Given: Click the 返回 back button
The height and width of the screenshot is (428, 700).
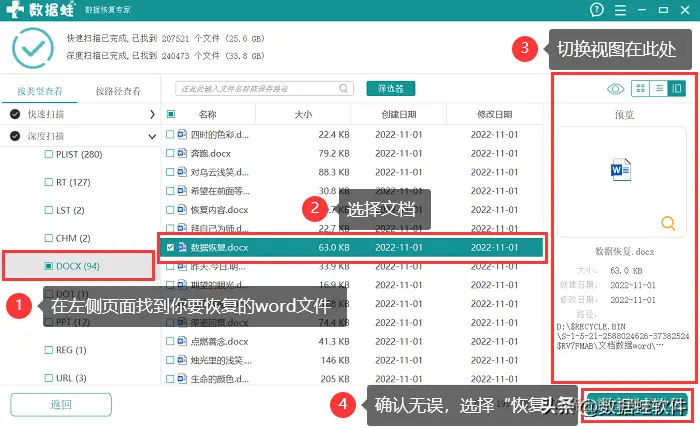Looking at the screenshot, I should (x=61, y=405).
